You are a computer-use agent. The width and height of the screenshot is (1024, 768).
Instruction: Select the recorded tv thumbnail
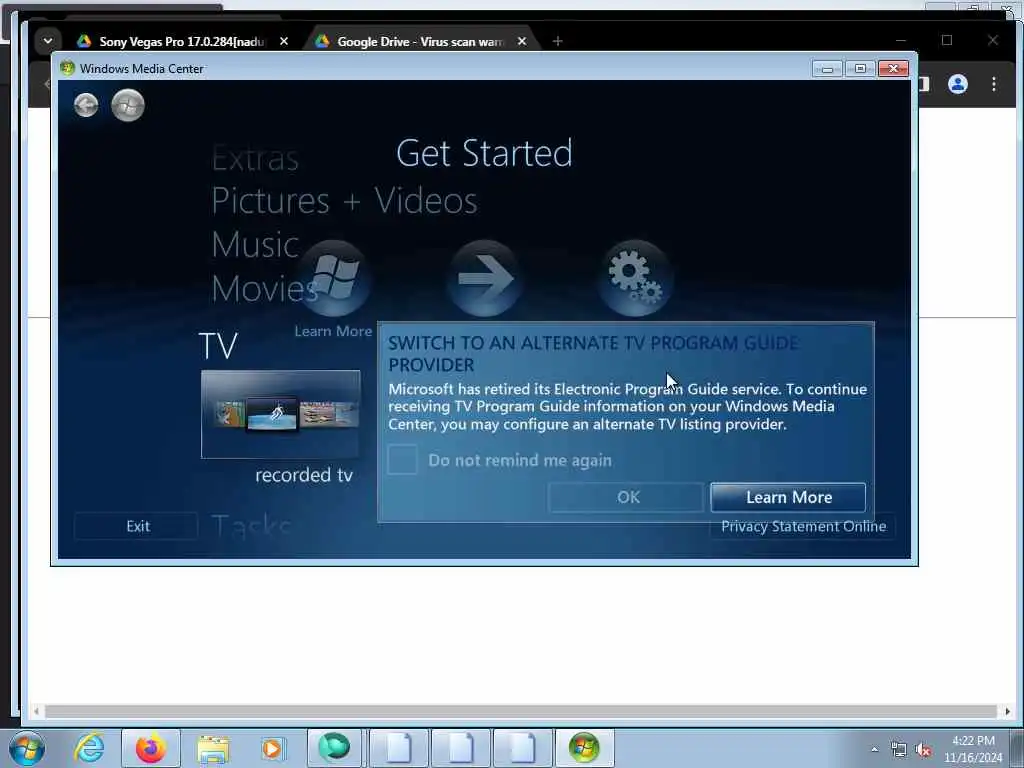coord(280,414)
